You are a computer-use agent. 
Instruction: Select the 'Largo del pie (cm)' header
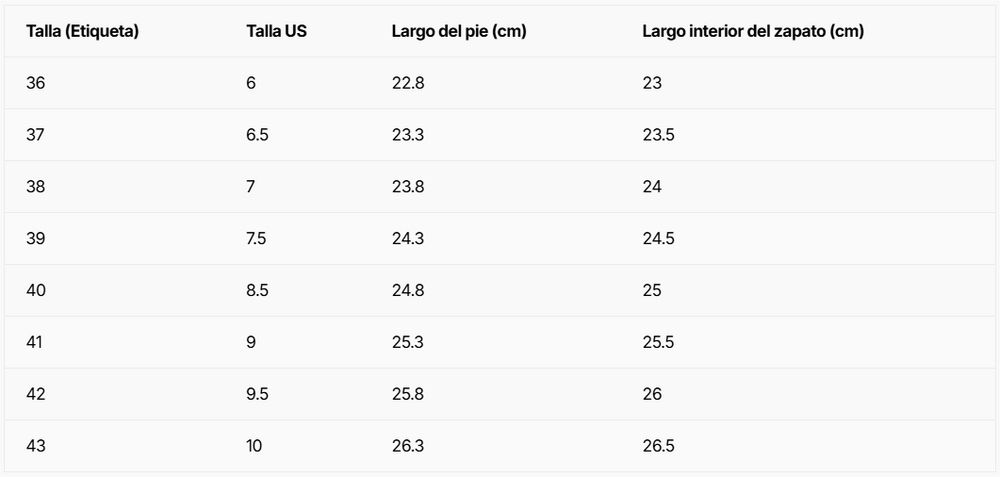tap(459, 31)
